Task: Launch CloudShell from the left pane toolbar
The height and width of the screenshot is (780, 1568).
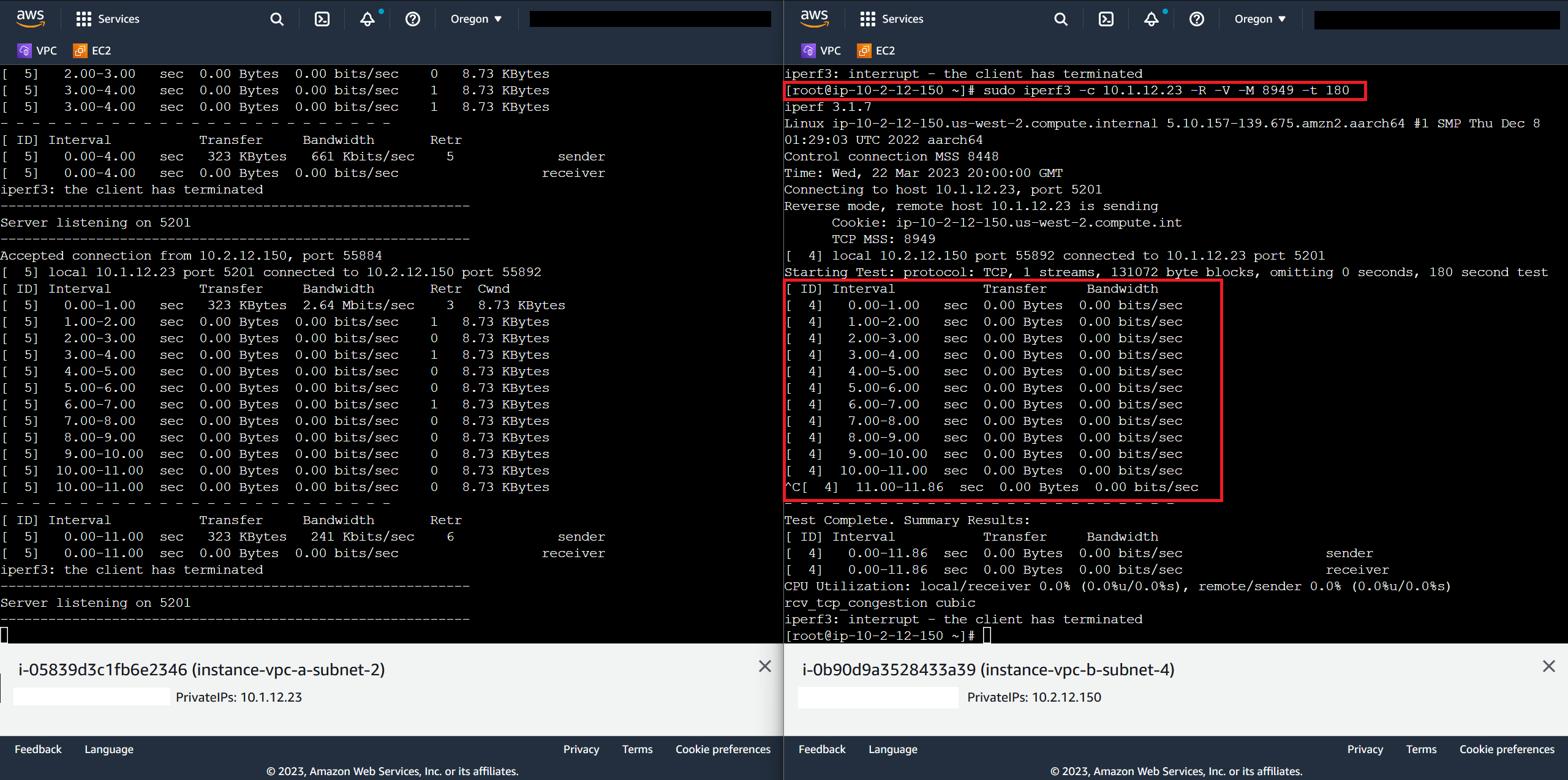Action: [322, 19]
